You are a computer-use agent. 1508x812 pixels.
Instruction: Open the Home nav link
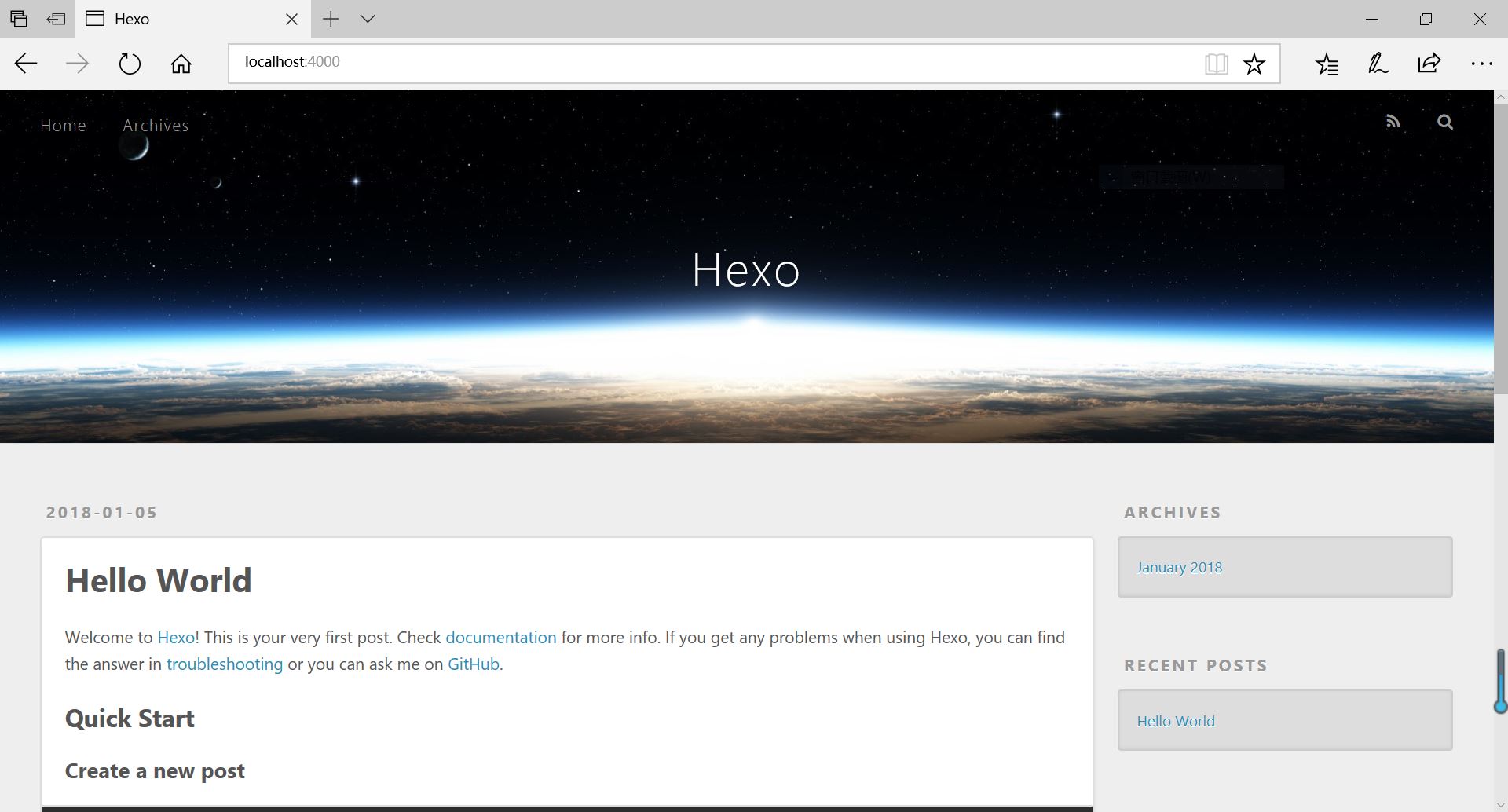point(63,125)
